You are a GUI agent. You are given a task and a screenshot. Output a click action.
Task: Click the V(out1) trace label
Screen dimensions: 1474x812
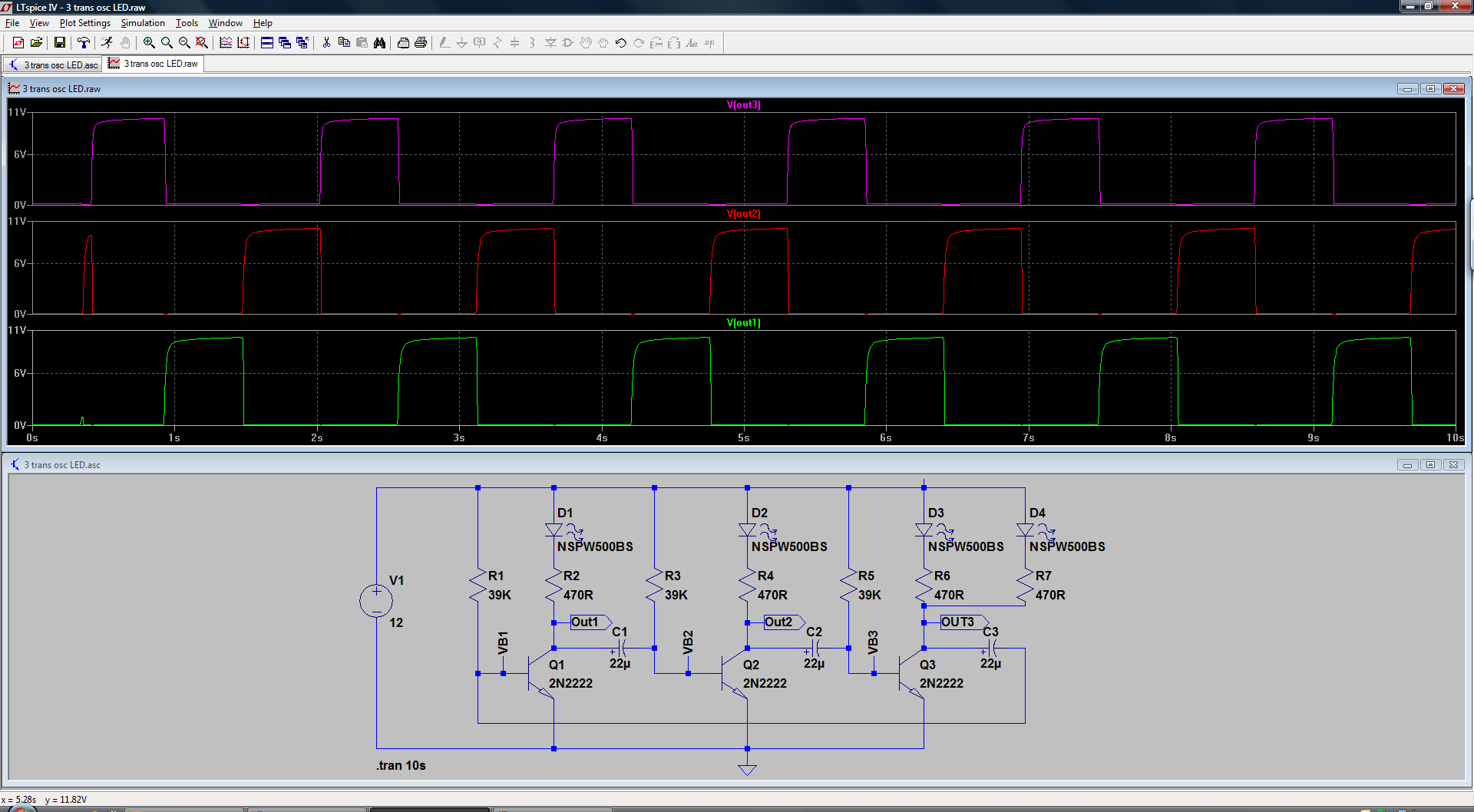click(x=743, y=323)
